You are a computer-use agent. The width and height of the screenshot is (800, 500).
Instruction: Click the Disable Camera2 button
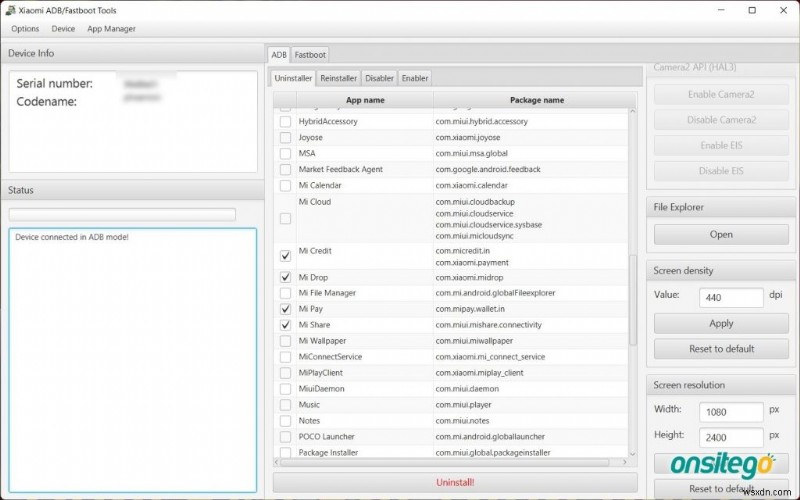[x=721, y=120]
